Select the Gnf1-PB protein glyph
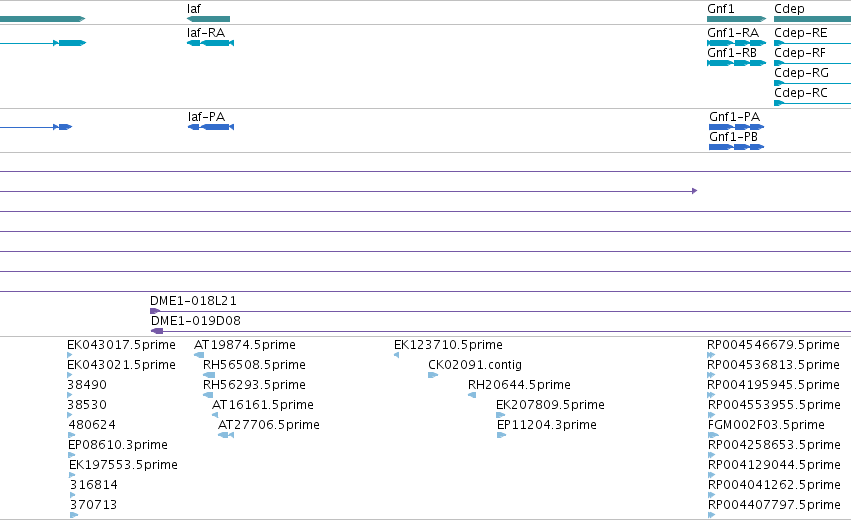 point(736,147)
